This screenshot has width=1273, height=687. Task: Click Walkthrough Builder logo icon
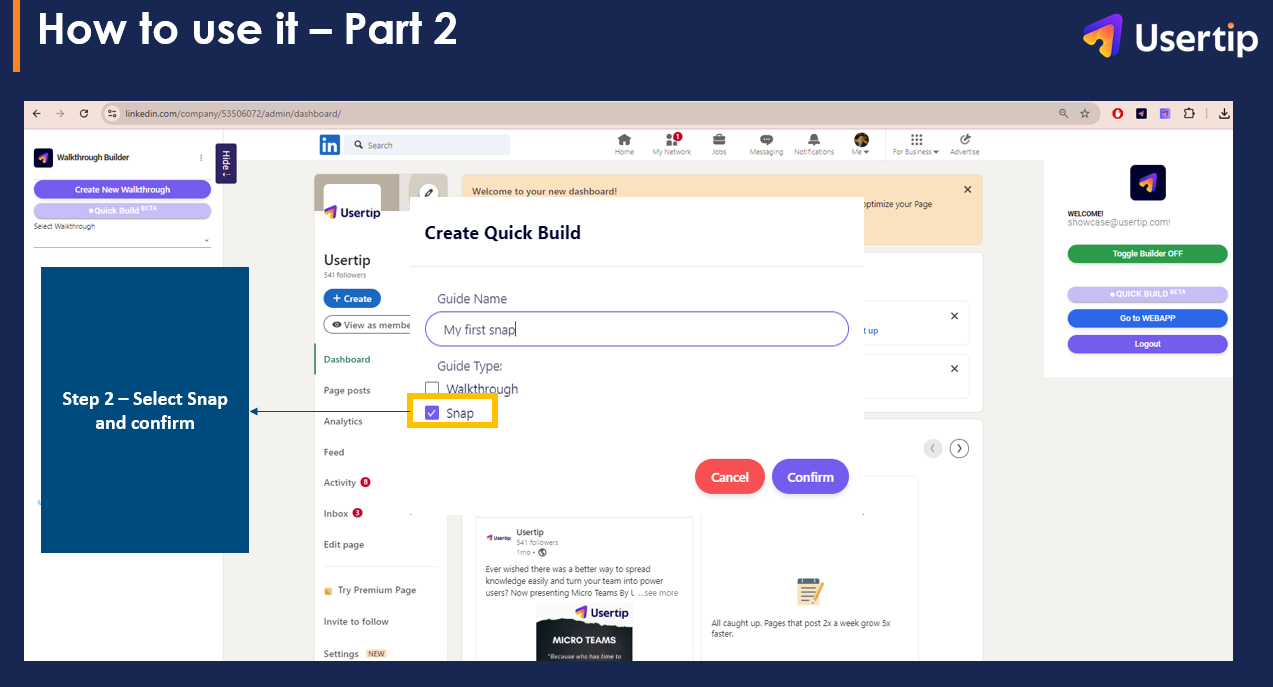click(43, 158)
